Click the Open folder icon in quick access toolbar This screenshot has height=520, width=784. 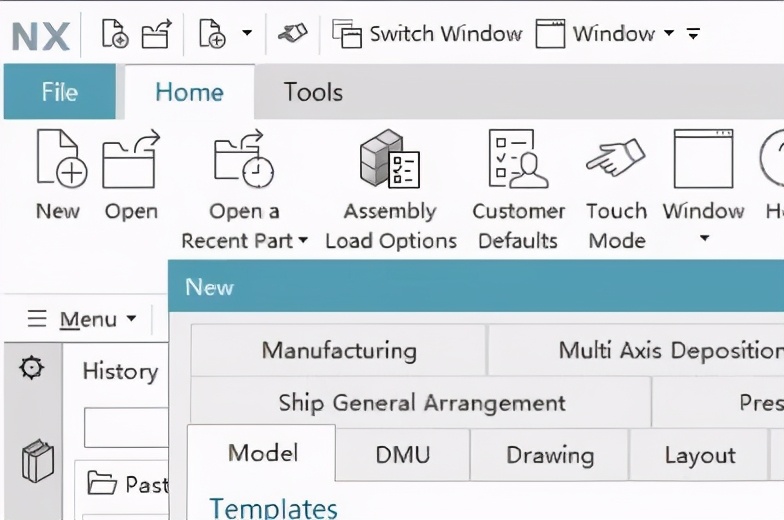tap(156, 34)
